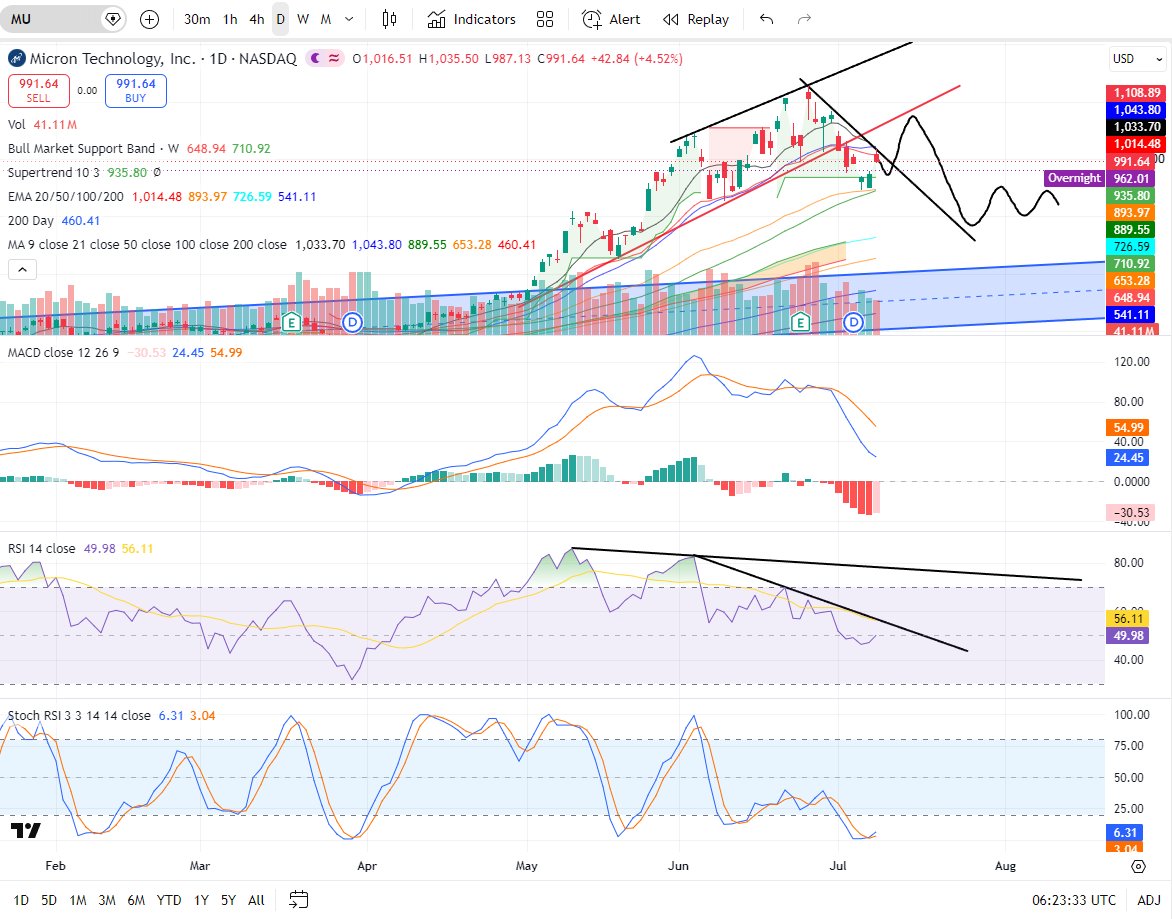Click the Stoch RSI 3 3 14 14 legend
This screenshot has width=1172, height=919.
click(x=79, y=715)
